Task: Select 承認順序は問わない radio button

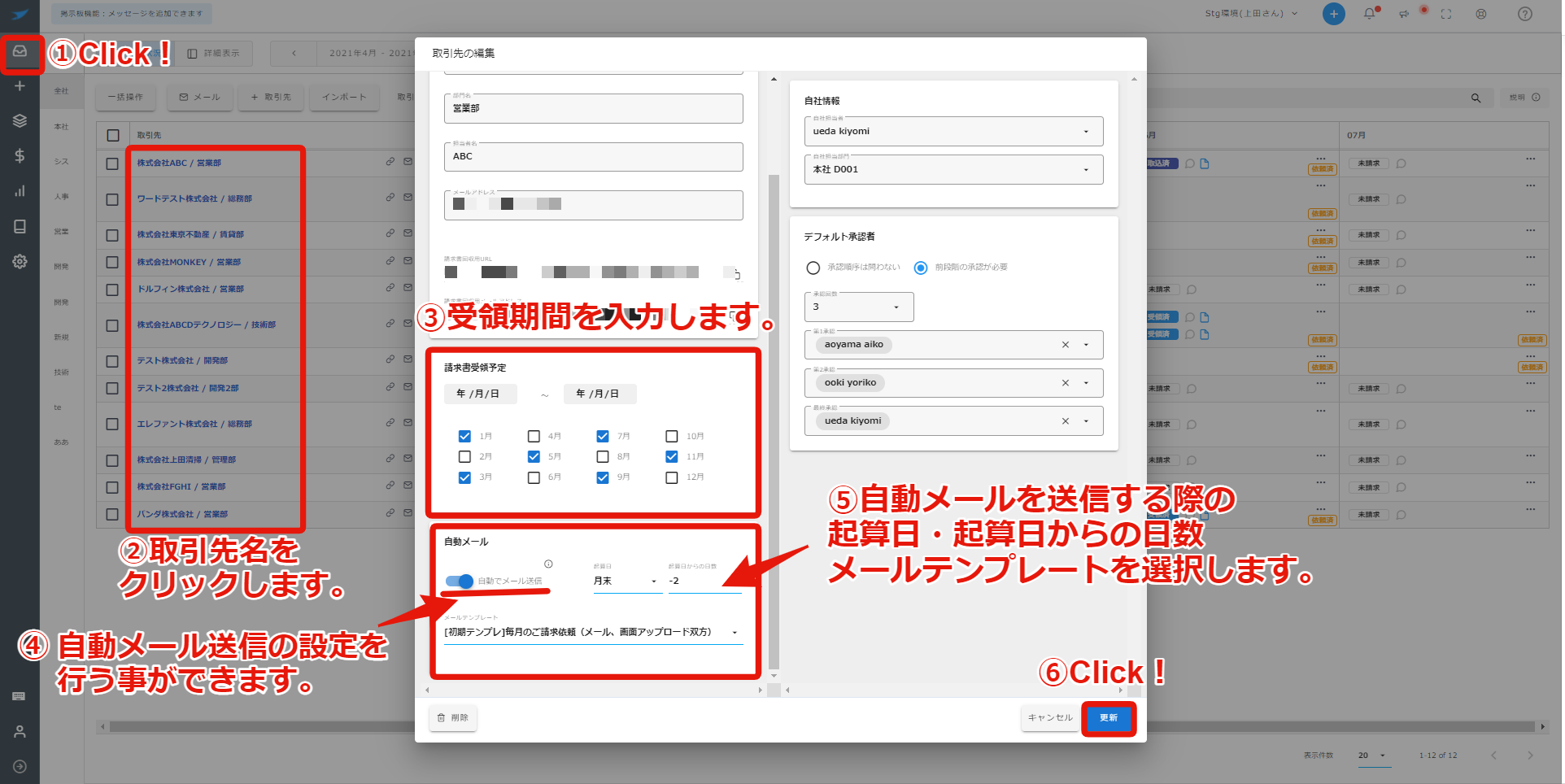Action: coord(813,268)
